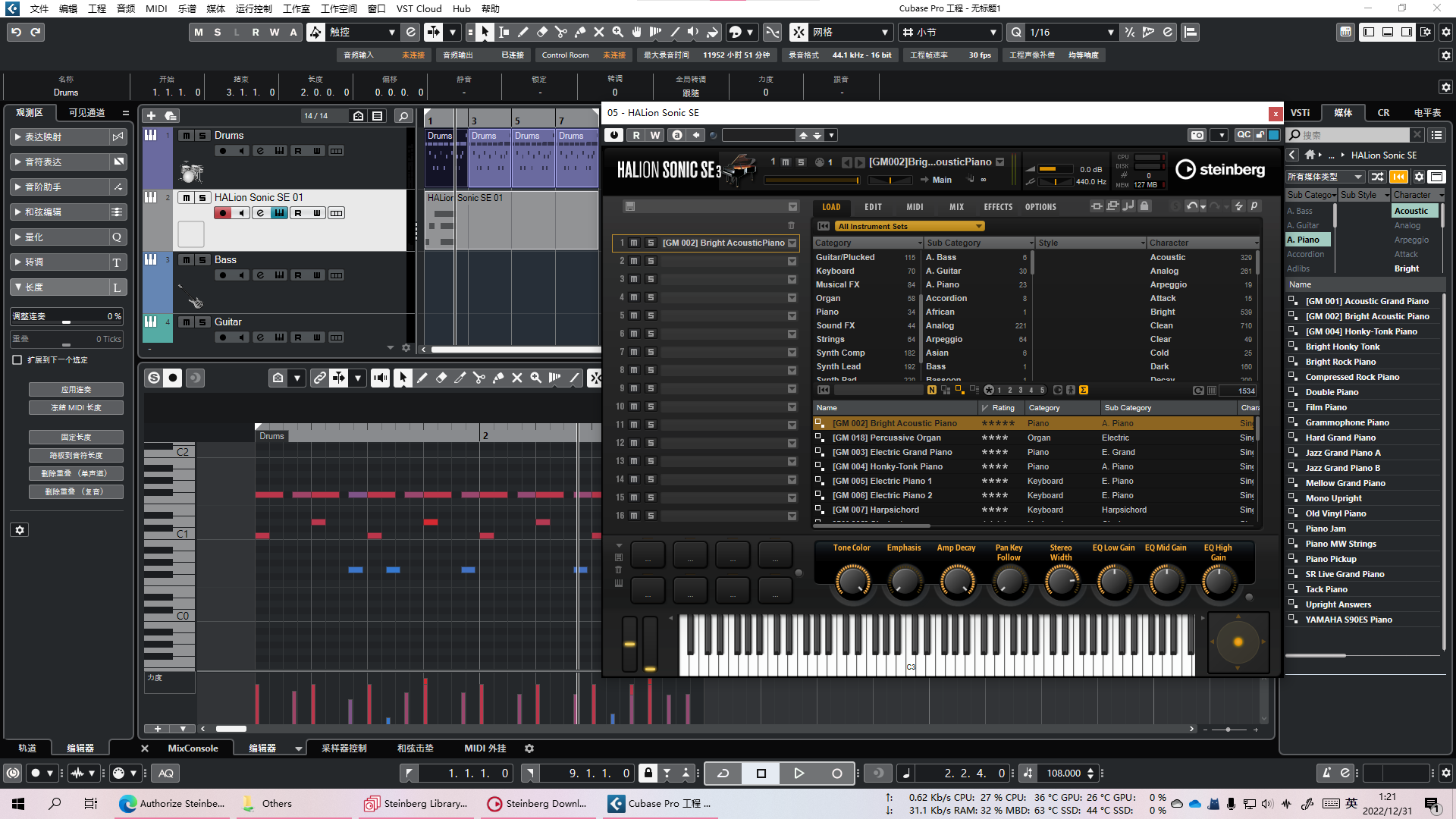
Task: Select Jazz Grand Piano A preset in media browser
Action: coord(1342,453)
